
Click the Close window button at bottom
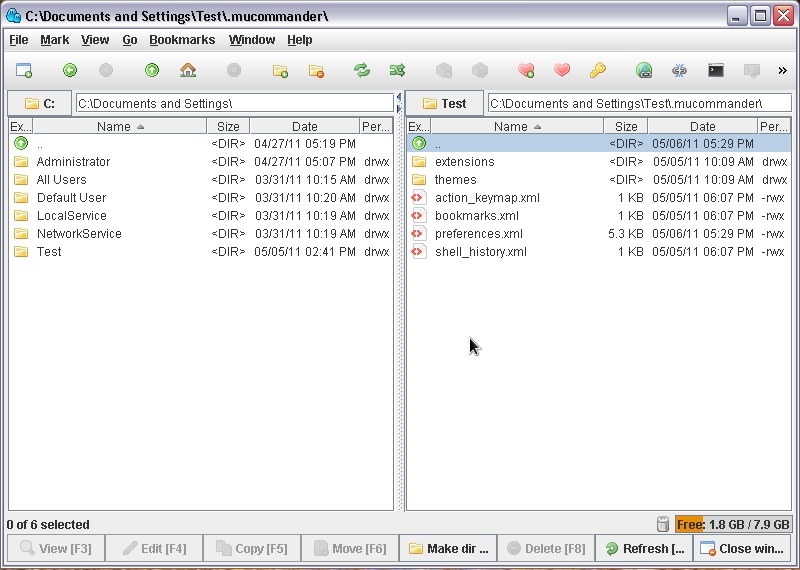(x=742, y=549)
